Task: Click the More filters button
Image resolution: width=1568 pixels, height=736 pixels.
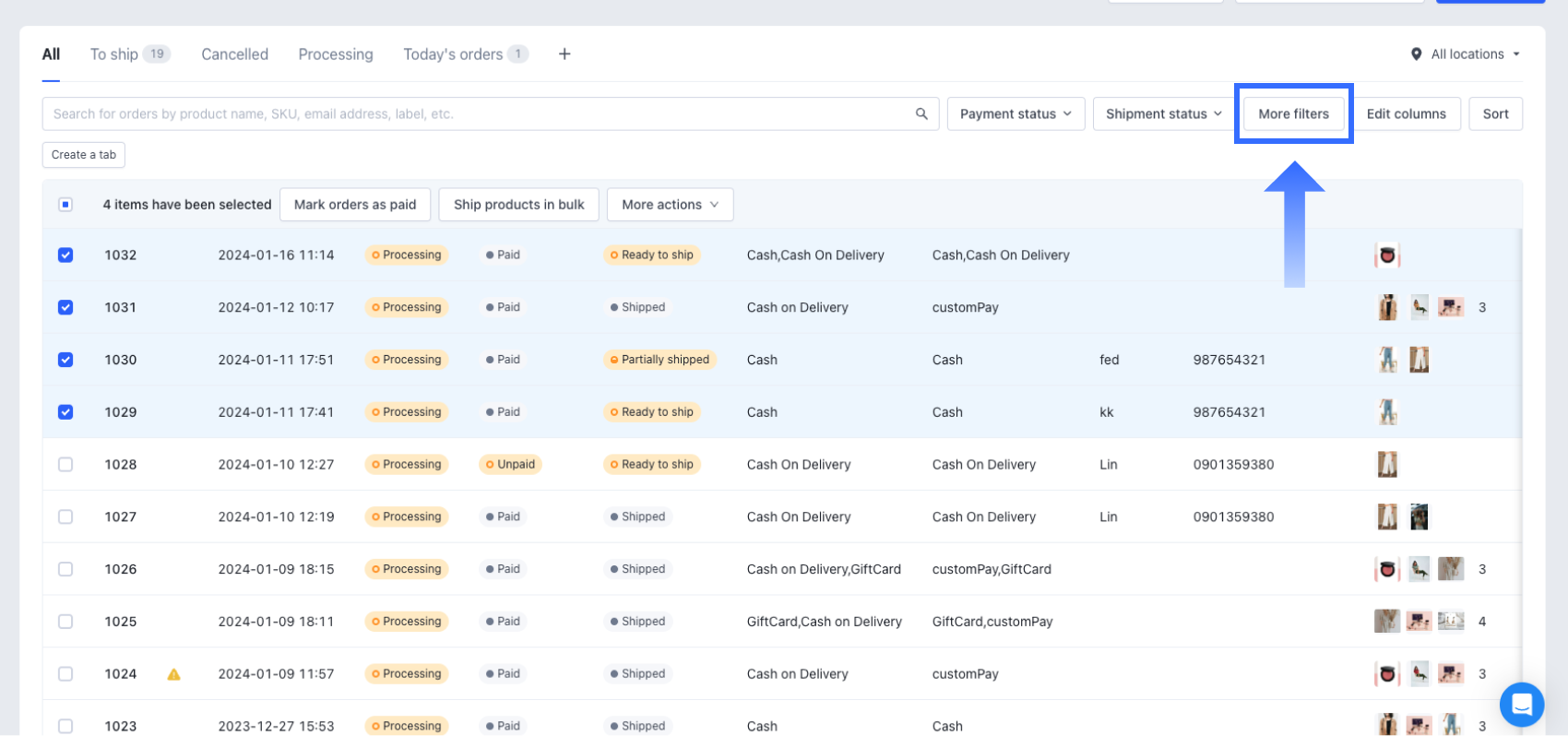Action: point(1293,113)
